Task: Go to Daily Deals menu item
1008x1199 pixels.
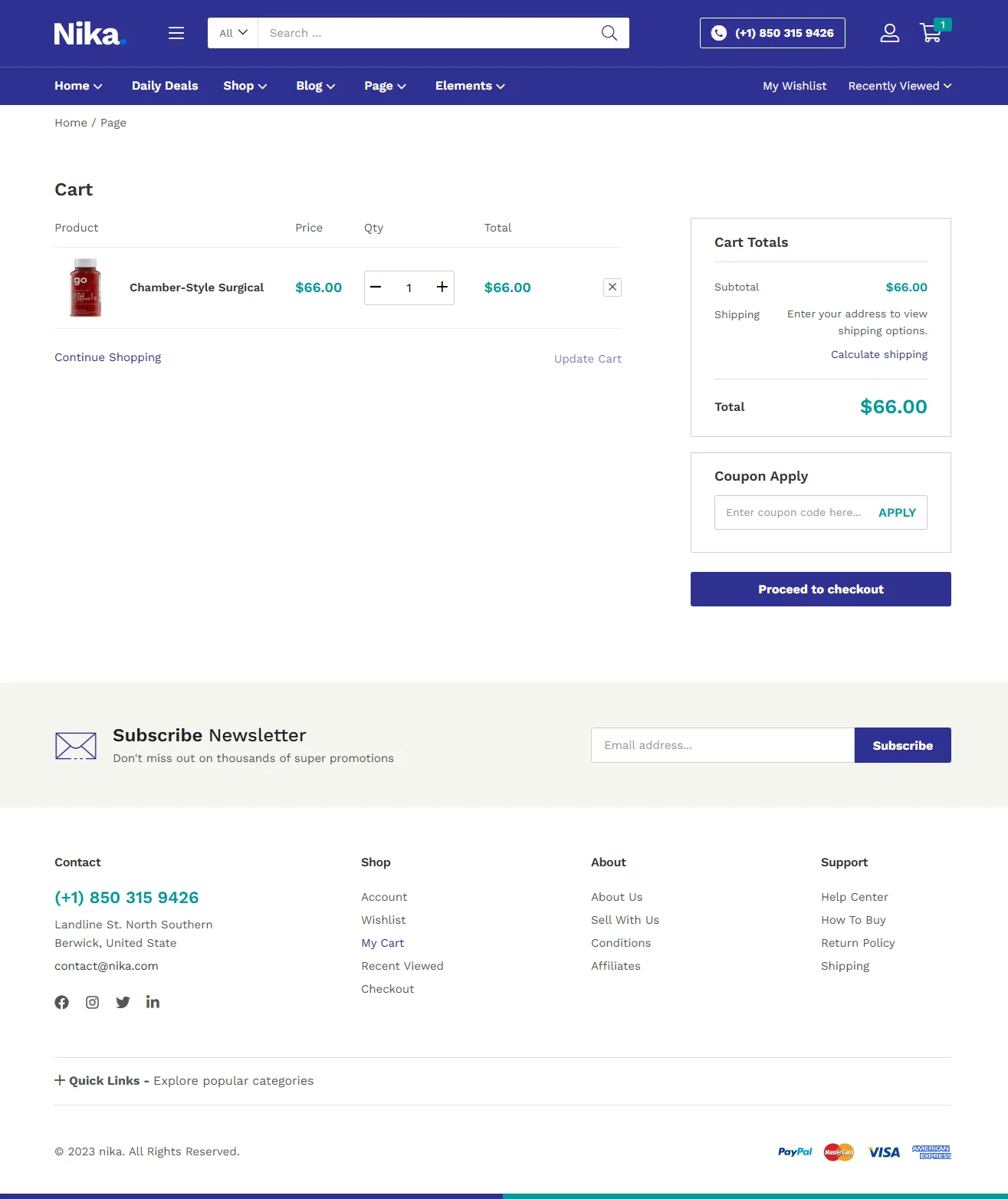Action: (x=165, y=86)
